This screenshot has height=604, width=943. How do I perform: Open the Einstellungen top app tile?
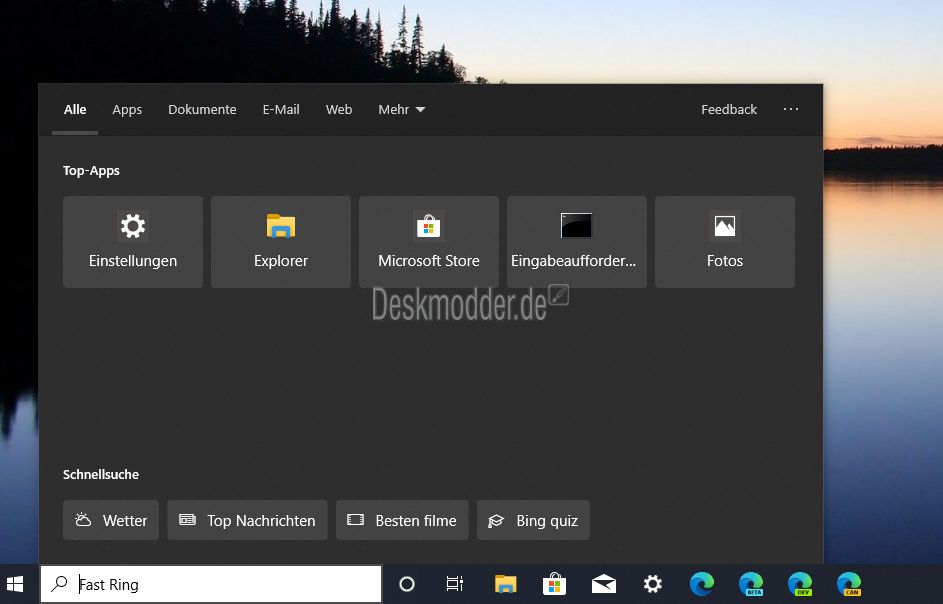132,242
